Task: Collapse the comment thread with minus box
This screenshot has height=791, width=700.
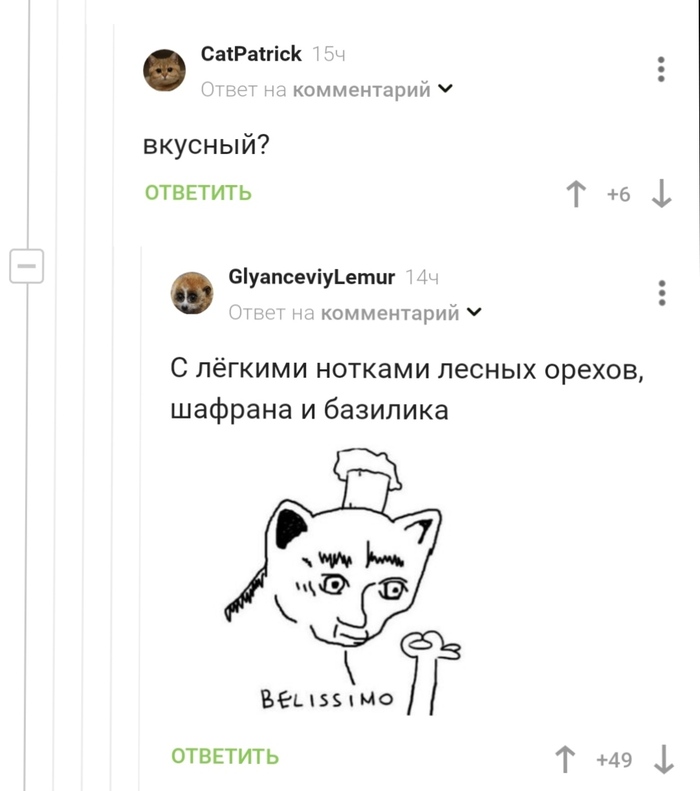Action: point(27,266)
